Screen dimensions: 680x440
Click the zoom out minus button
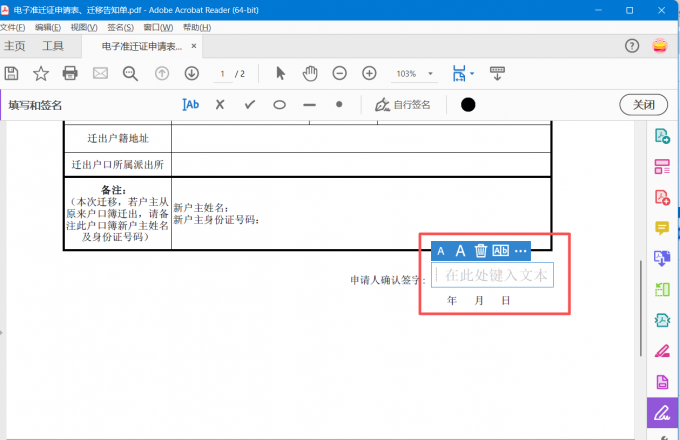[x=340, y=73]
